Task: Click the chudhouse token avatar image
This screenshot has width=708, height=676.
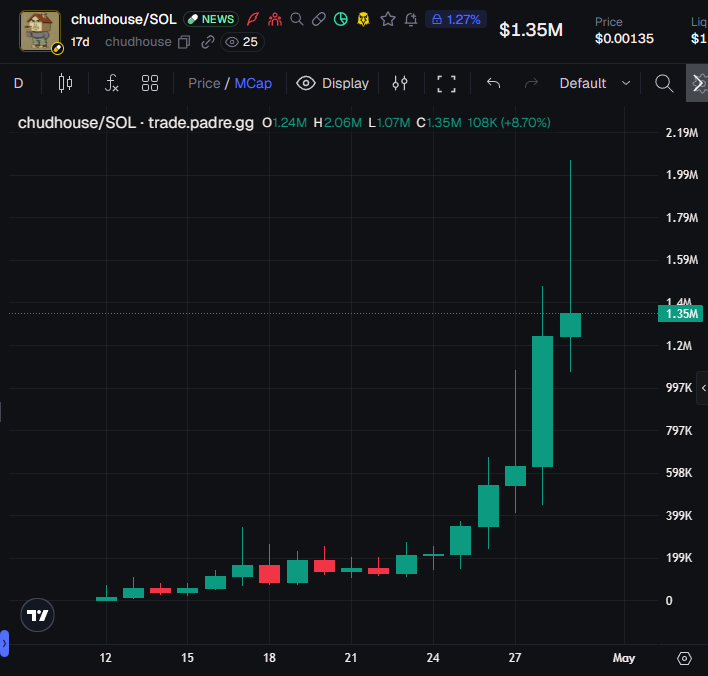Action: click(40, 31)
